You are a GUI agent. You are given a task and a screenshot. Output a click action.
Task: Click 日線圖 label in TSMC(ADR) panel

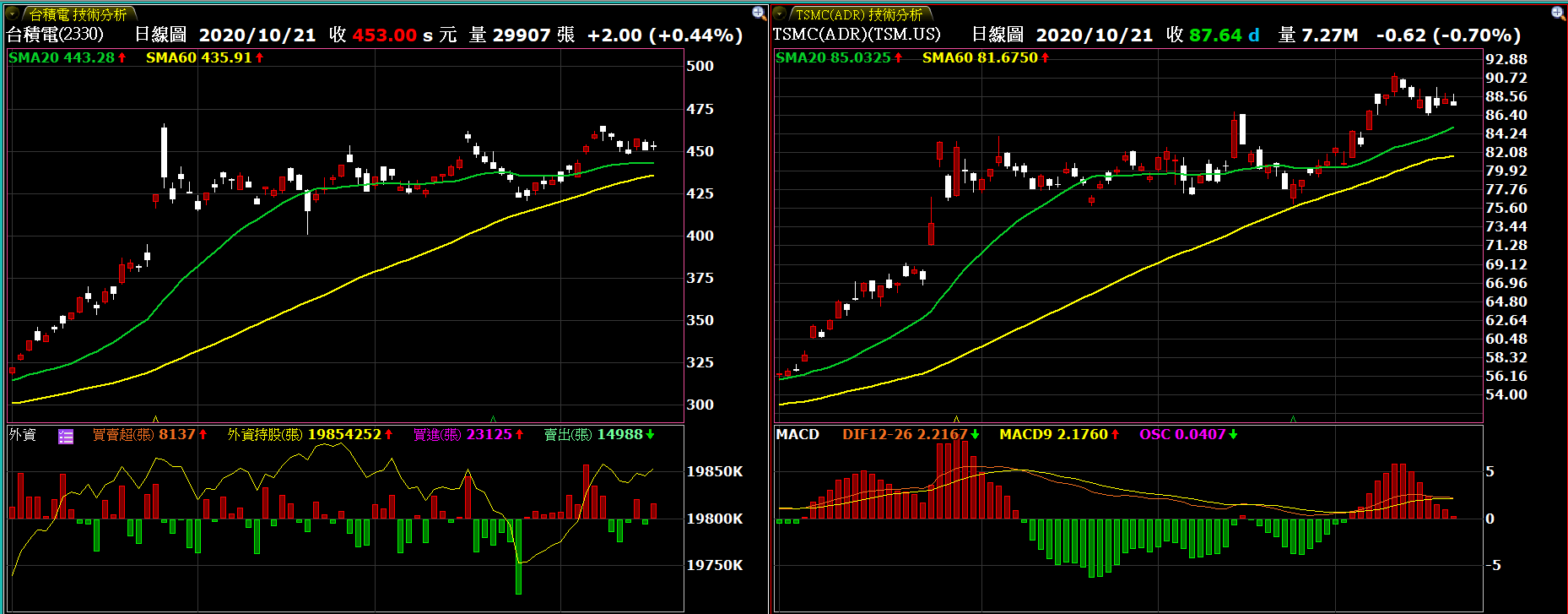point(998,35)
